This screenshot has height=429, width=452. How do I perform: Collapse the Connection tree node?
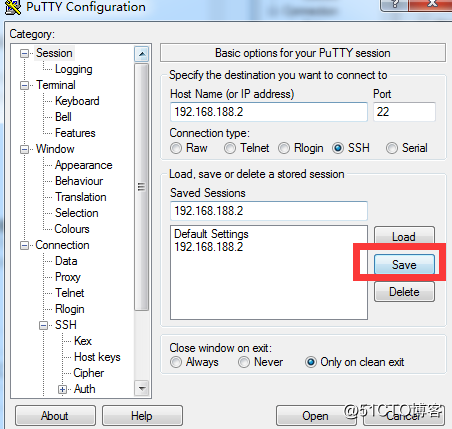point(24,246)
